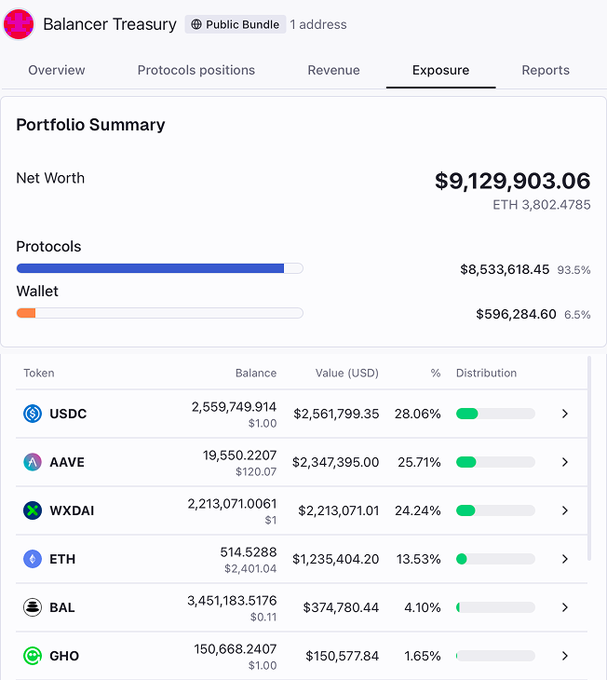Viewport: 607px width, 680px height.
Task: Click the AAVE value $2,347,395.00
Action: 336,462
